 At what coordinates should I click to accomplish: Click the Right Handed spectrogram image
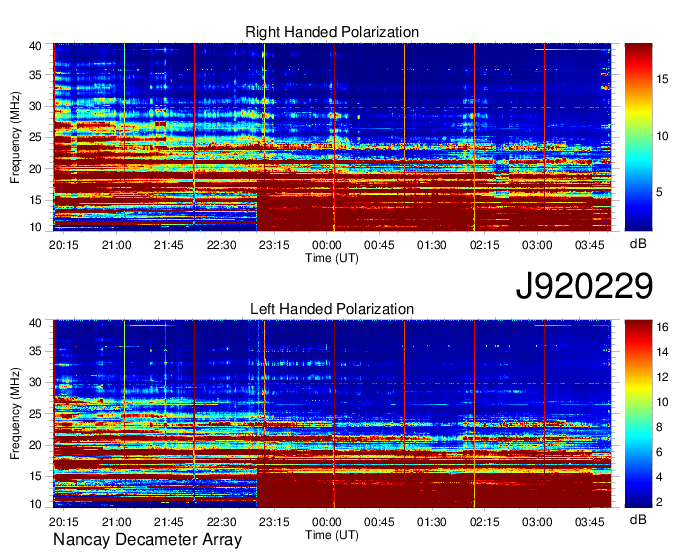point(332,137)
